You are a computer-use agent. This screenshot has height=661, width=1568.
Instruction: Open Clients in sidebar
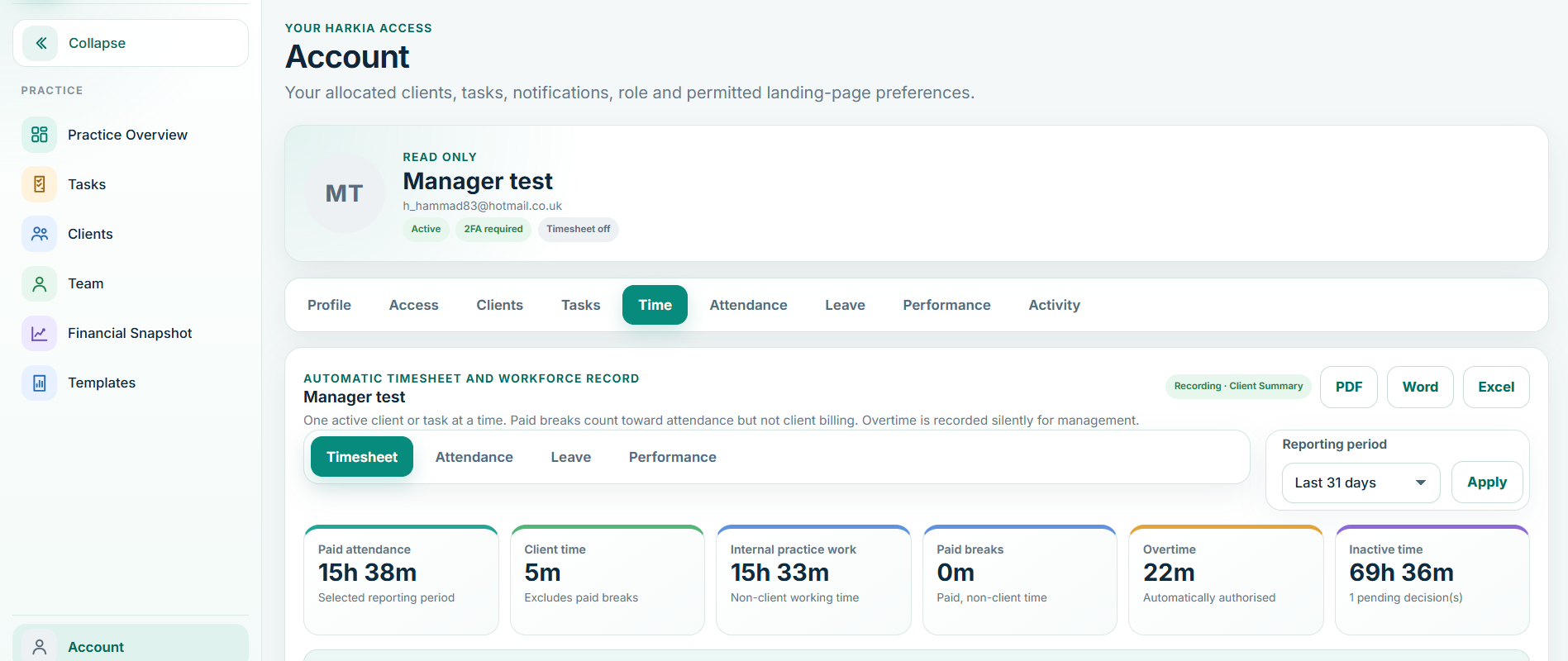131,234
